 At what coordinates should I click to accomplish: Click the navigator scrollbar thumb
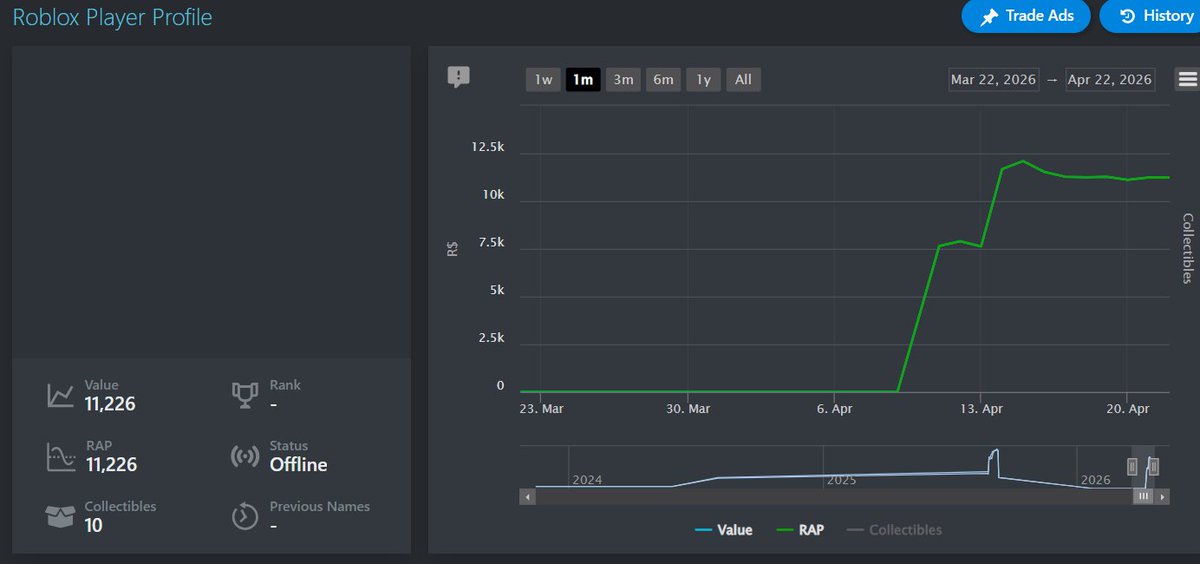click(1144, 496)
